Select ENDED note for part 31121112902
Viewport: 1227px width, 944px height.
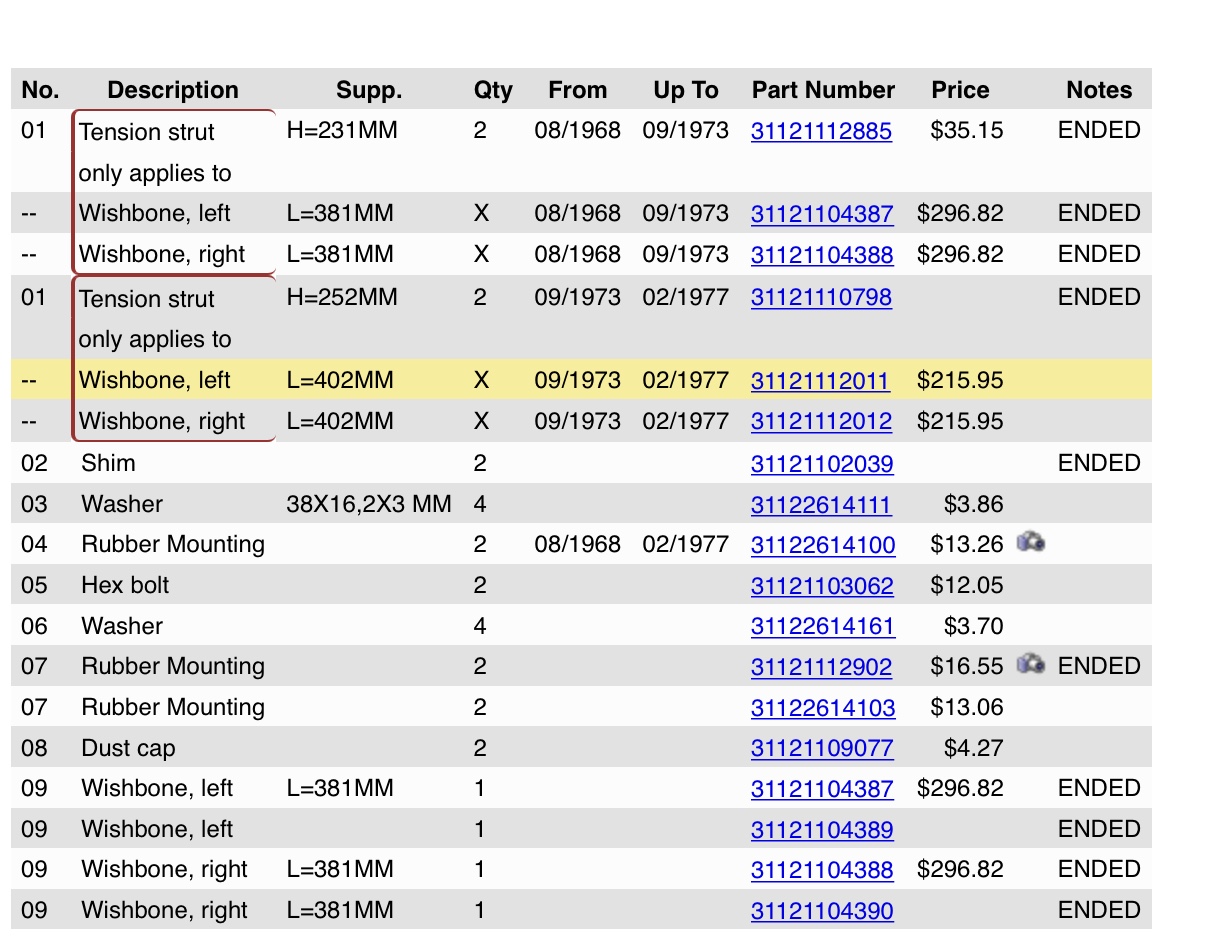1099,666
